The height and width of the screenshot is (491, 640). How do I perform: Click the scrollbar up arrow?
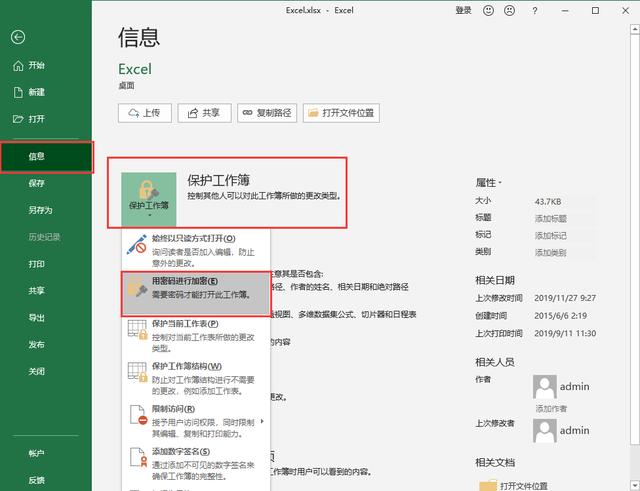pyautogui.click(x=635, y=29)
